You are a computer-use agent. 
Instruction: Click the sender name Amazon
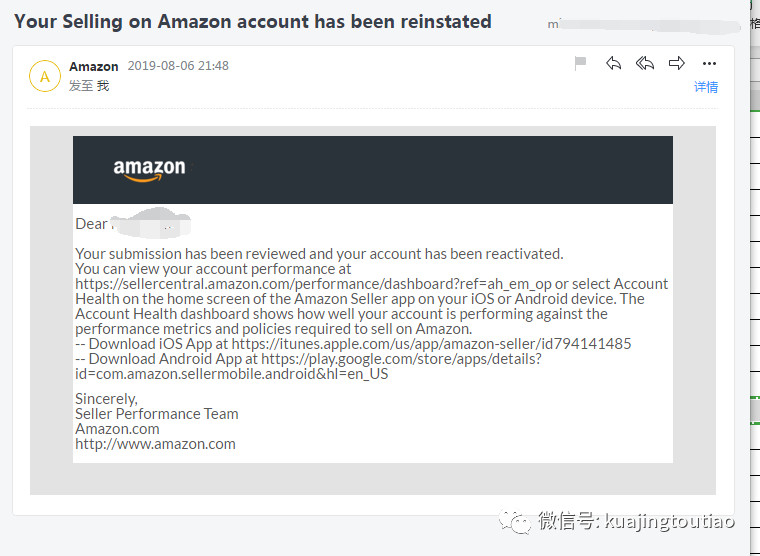coord(94,66)
